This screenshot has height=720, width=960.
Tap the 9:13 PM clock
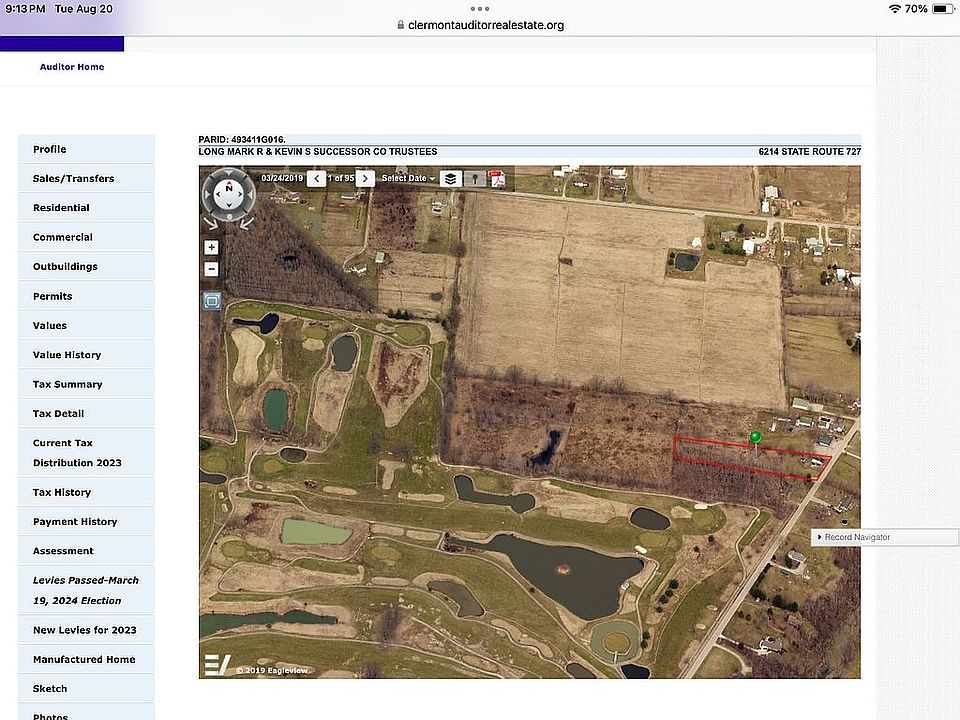tap(25, 9)
